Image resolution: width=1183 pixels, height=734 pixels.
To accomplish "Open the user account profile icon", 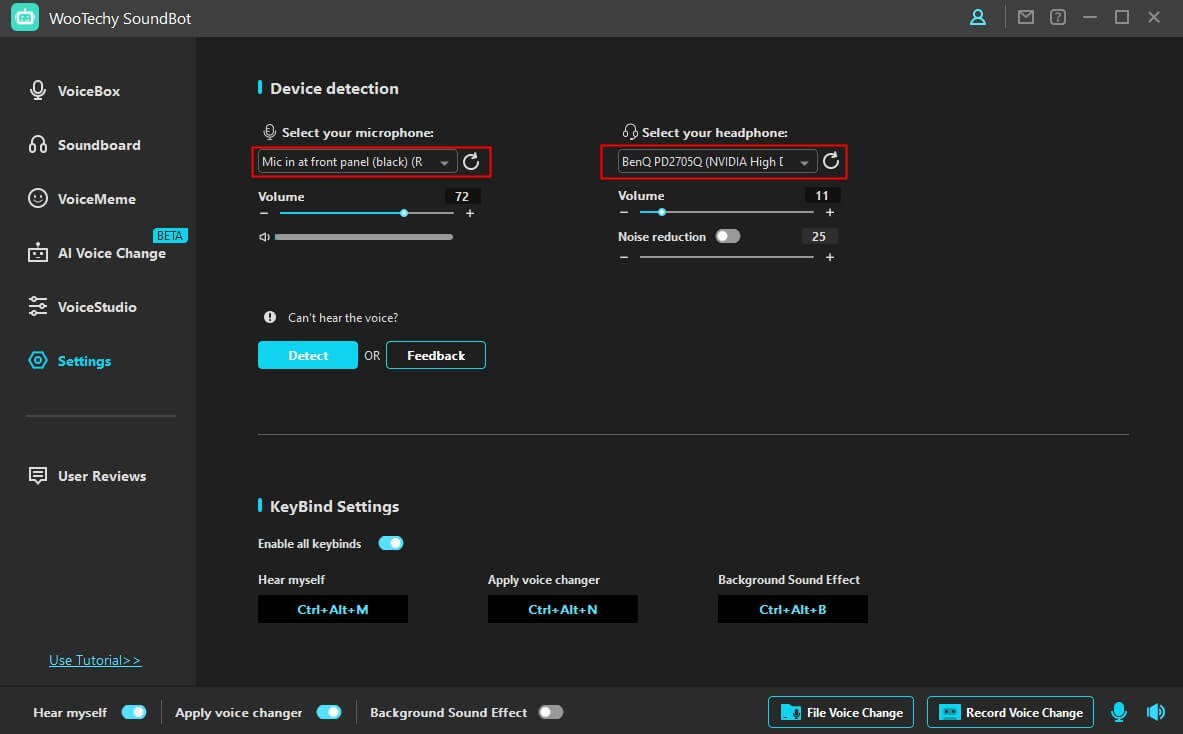I will (x=978, y=17).
